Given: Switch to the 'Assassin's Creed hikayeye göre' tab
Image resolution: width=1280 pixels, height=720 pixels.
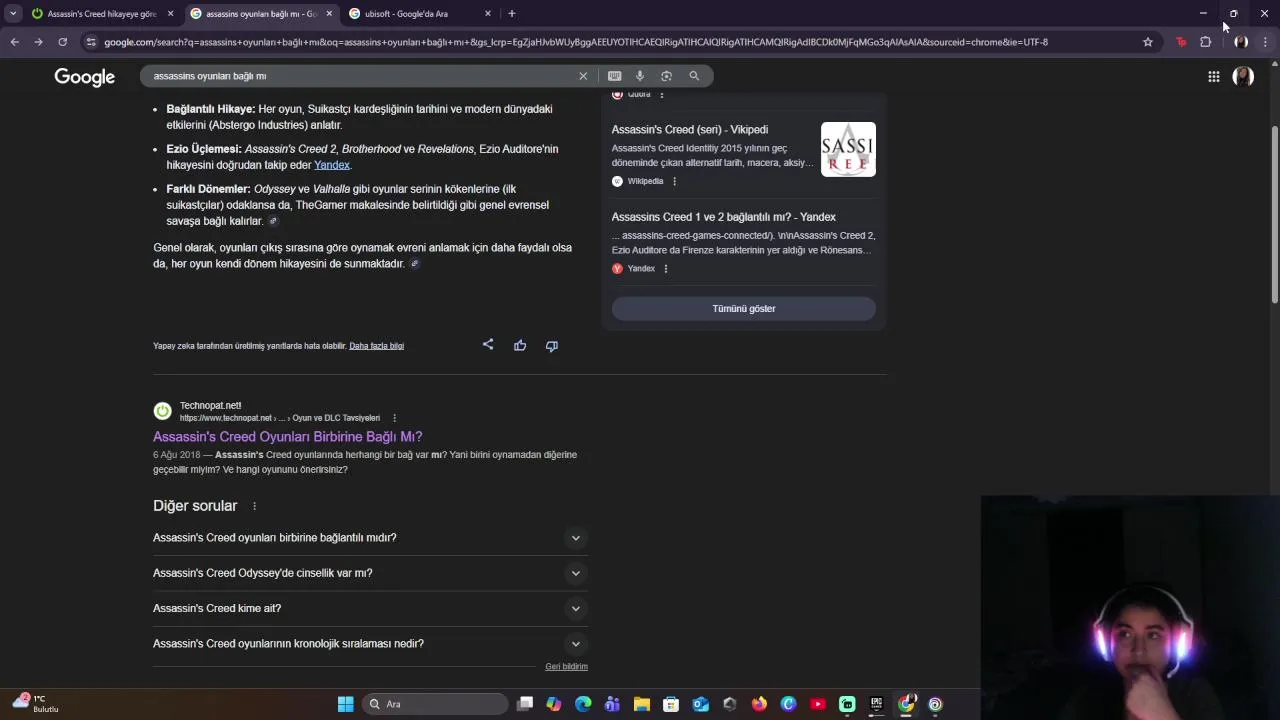Looking at the screenshot, I should coord(100,14).
